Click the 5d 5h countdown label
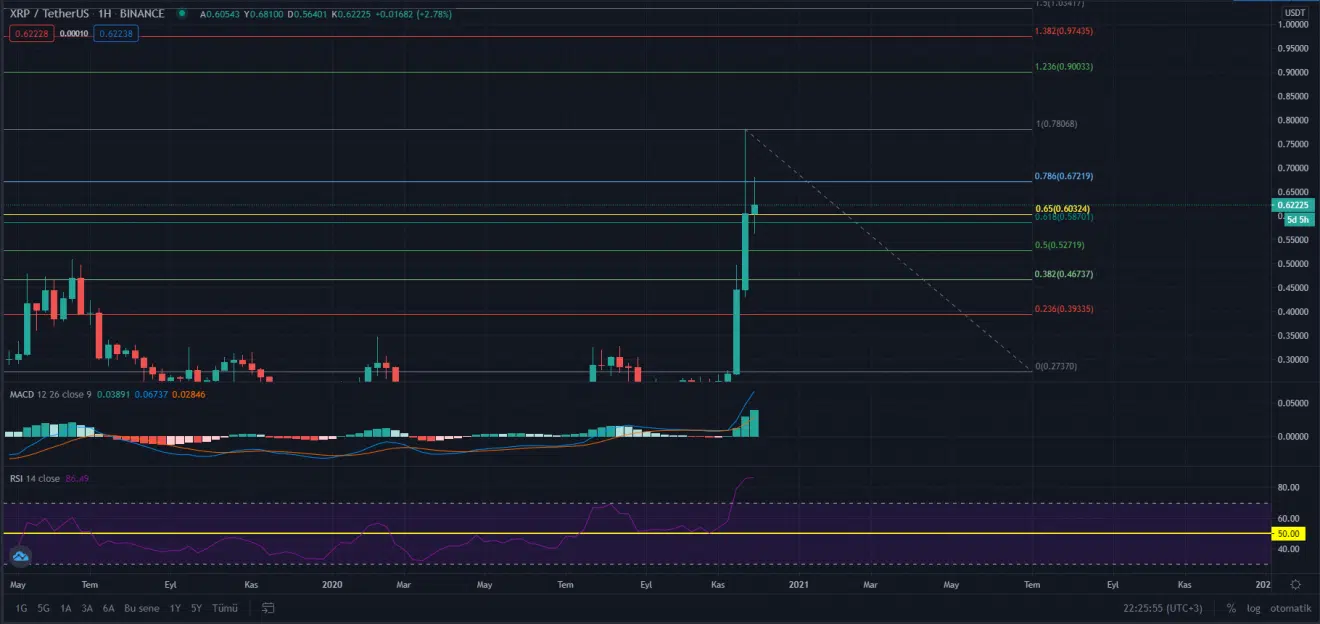 tap(1296, 219)
